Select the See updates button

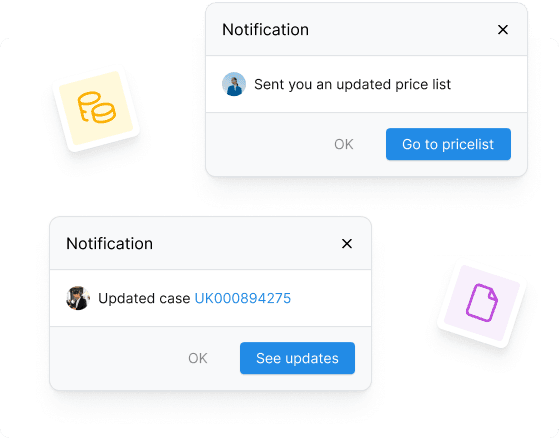(297, 358)
